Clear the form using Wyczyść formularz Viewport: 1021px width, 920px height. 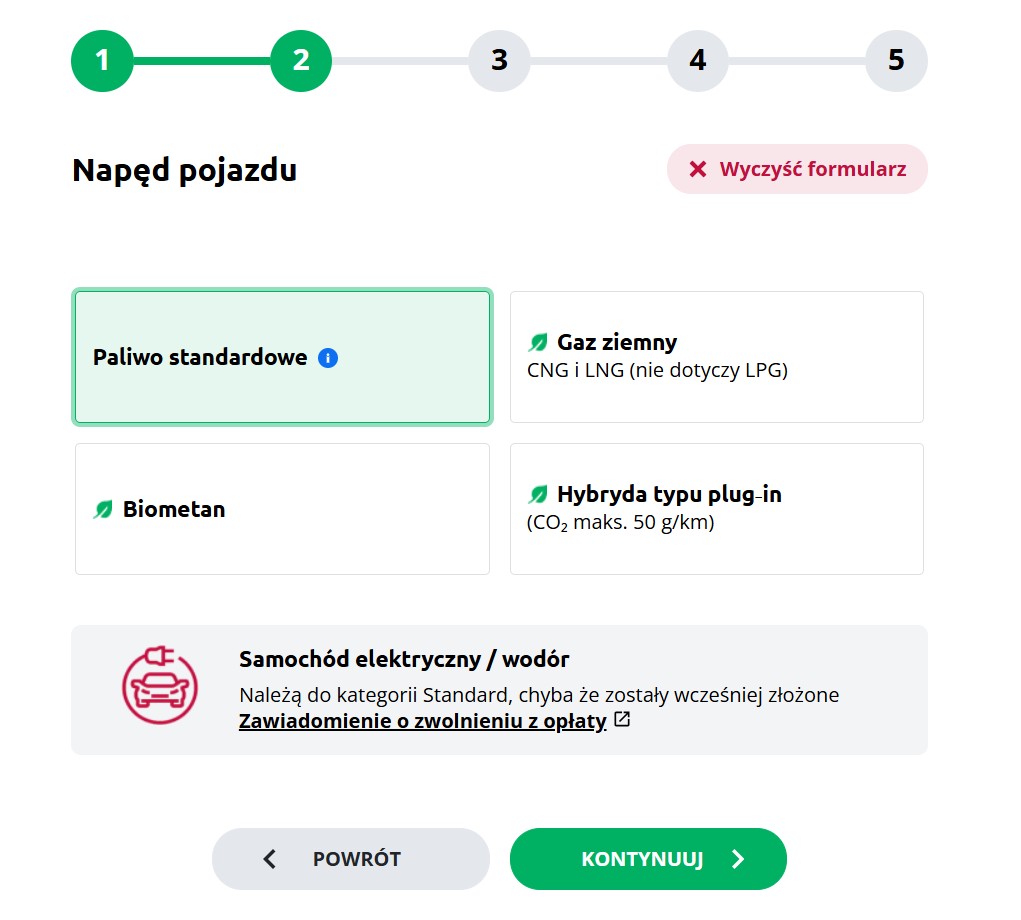coord(797,168)
